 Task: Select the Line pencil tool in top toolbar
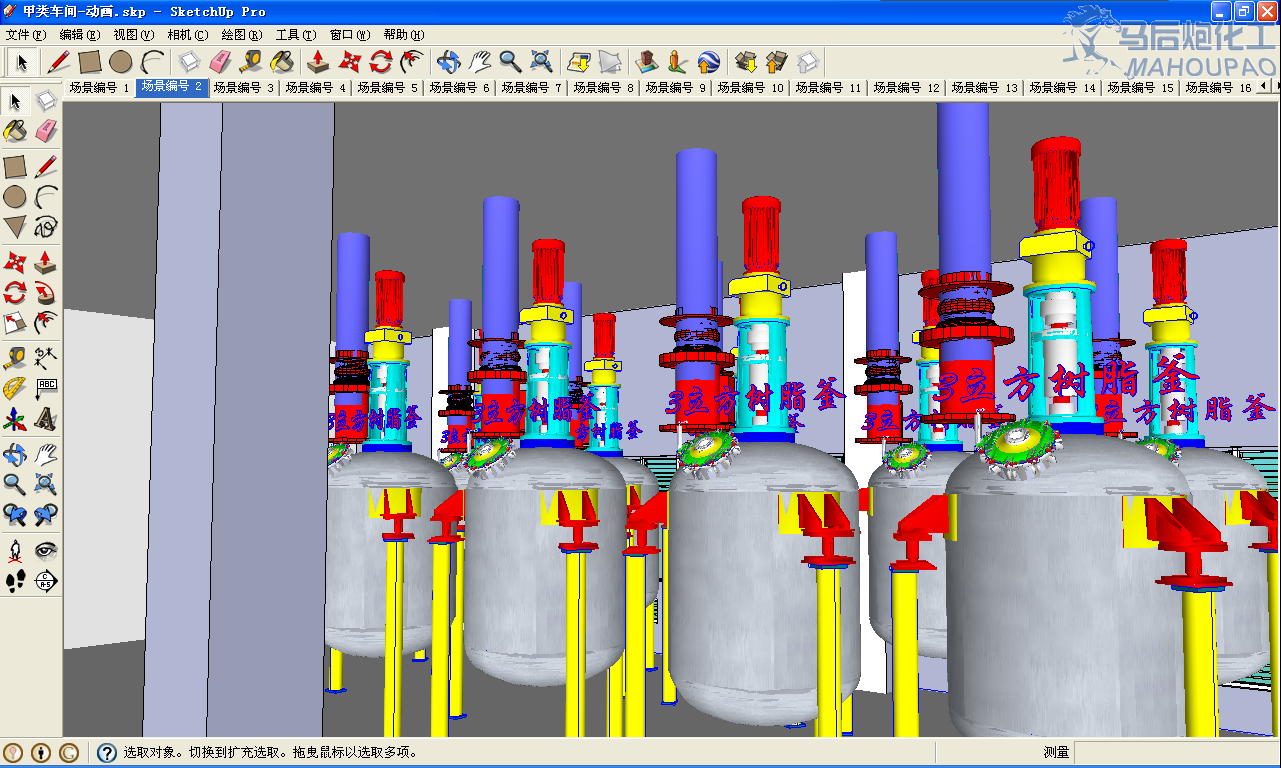(59, 62)
